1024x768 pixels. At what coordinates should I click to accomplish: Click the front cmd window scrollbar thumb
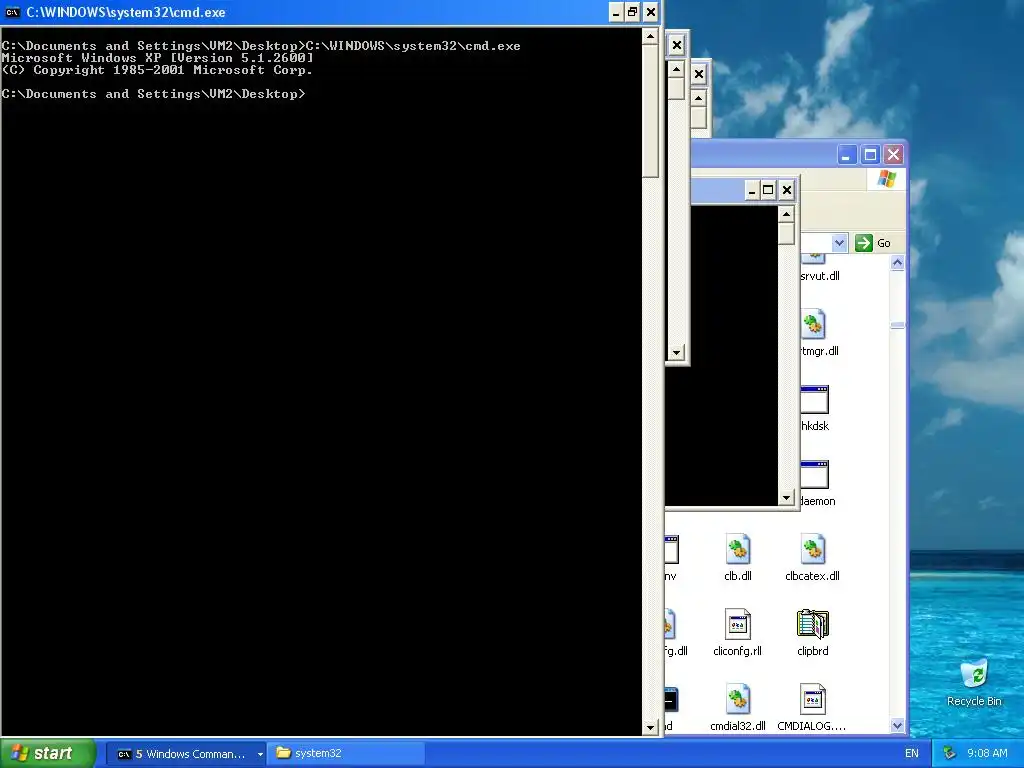(x=650, y=111)
